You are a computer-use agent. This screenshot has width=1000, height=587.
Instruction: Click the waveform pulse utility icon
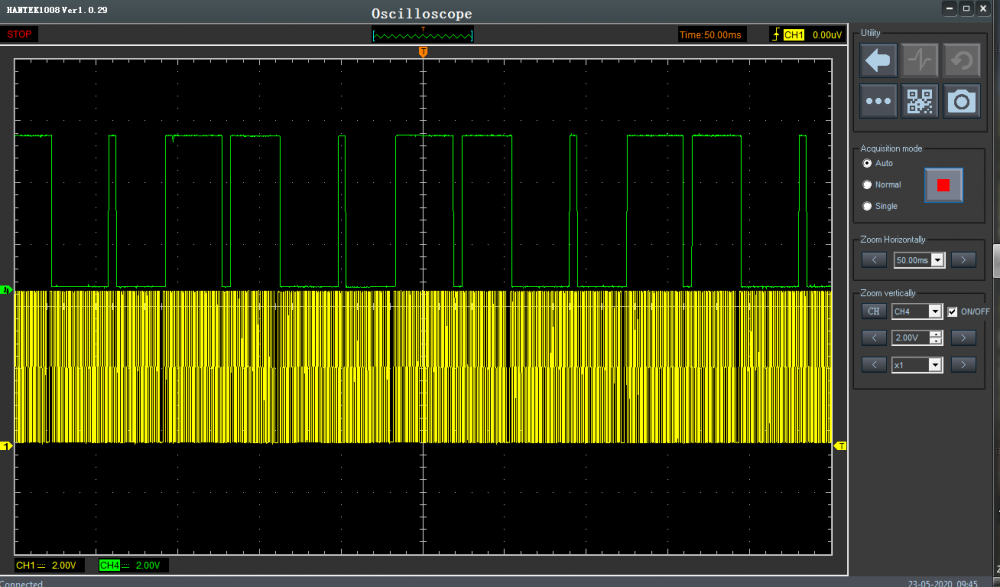pyautogui.click(x=920, y=61)
